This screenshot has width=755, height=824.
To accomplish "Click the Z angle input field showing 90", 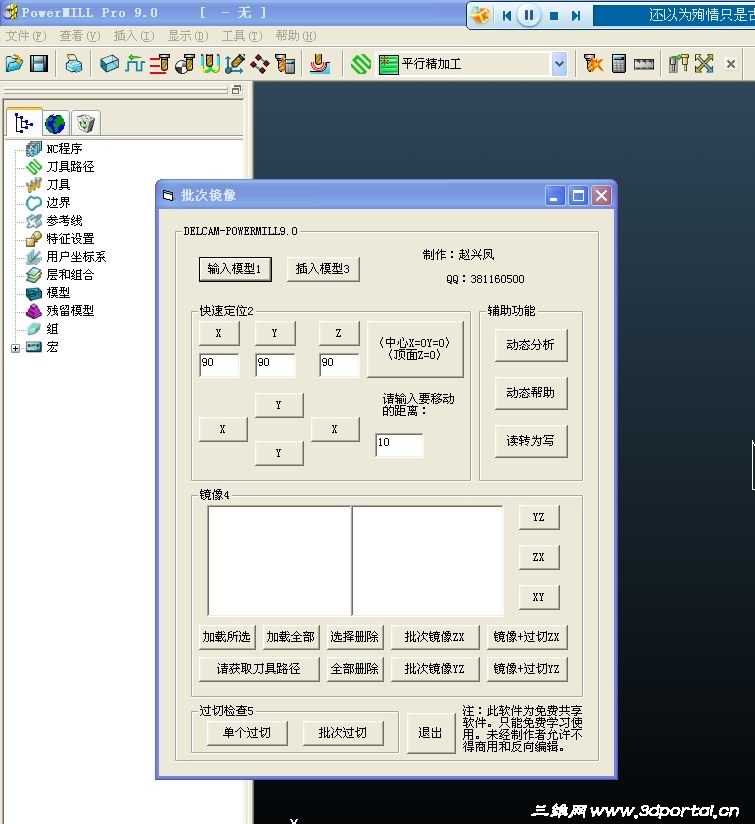I will [x=339, y=365].
